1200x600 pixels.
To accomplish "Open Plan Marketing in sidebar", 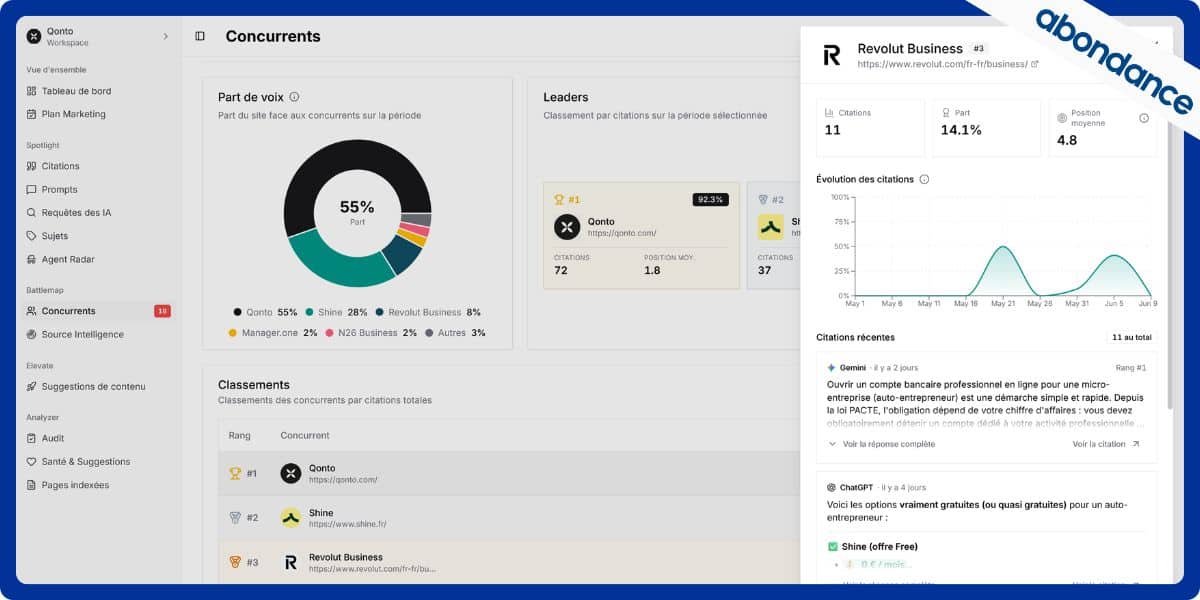I will click(x=73, y=114).
